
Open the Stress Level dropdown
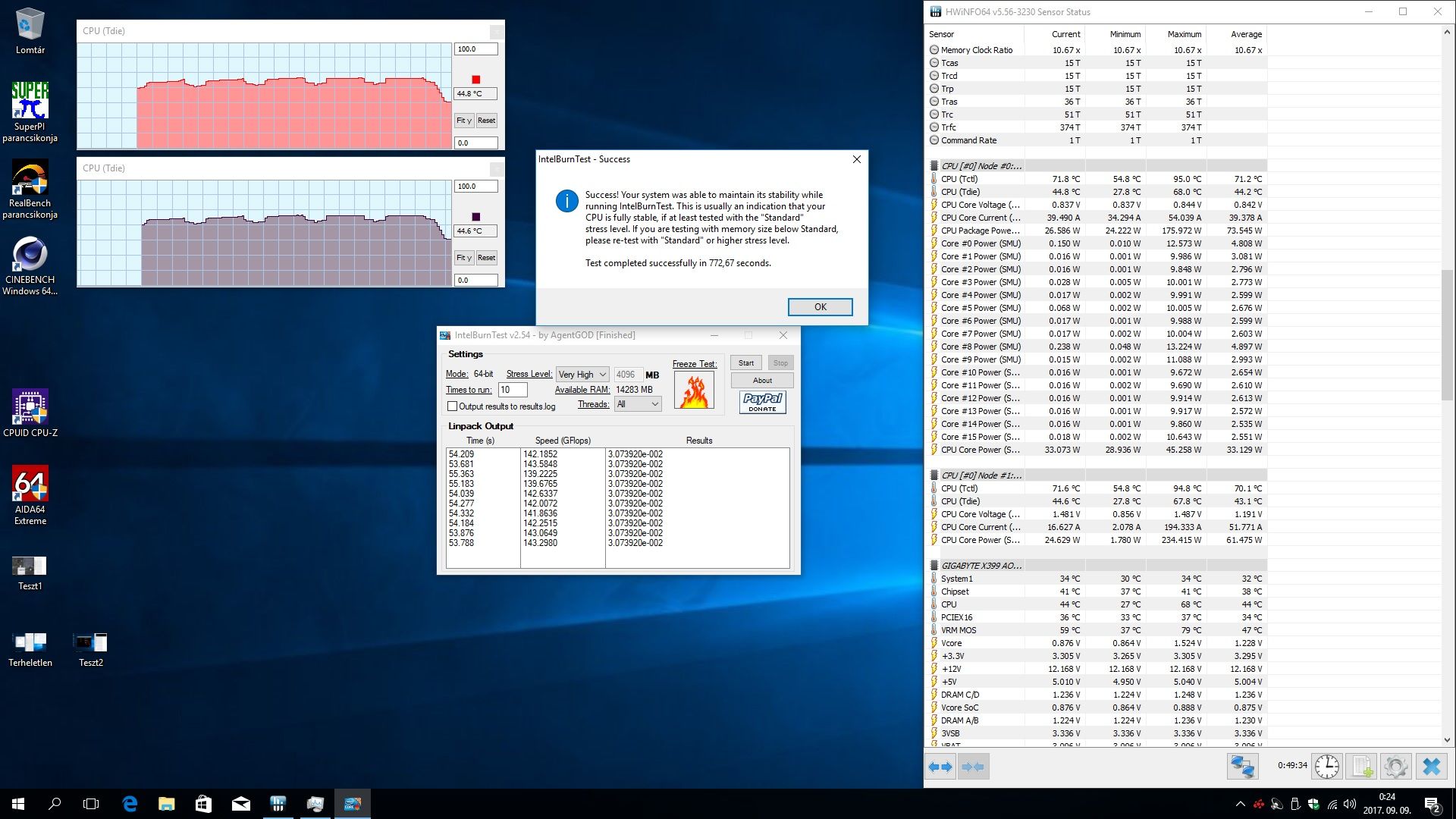coord(582,375)
